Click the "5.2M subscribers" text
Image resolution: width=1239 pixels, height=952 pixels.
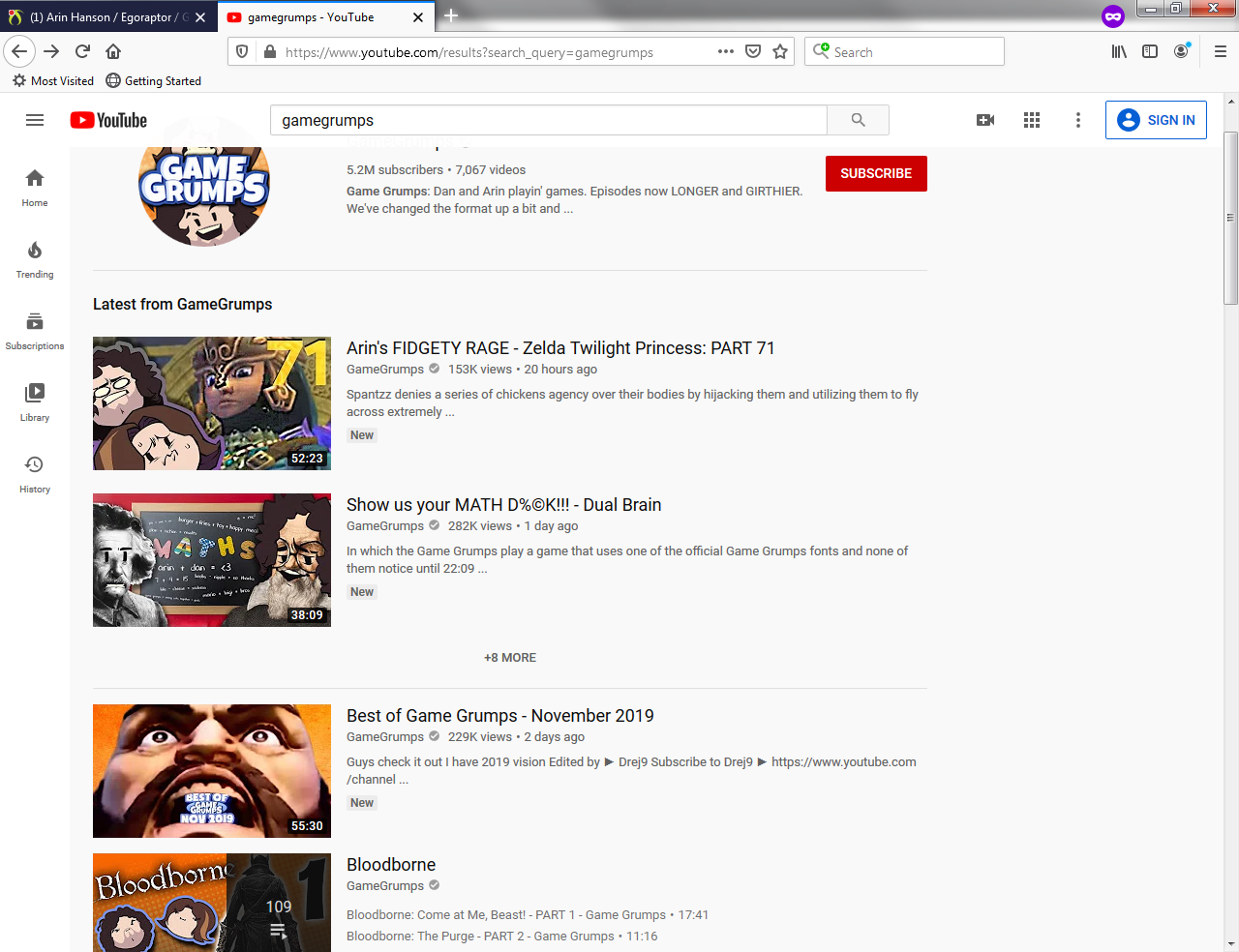pyautogui.click(x=395, y=169)
